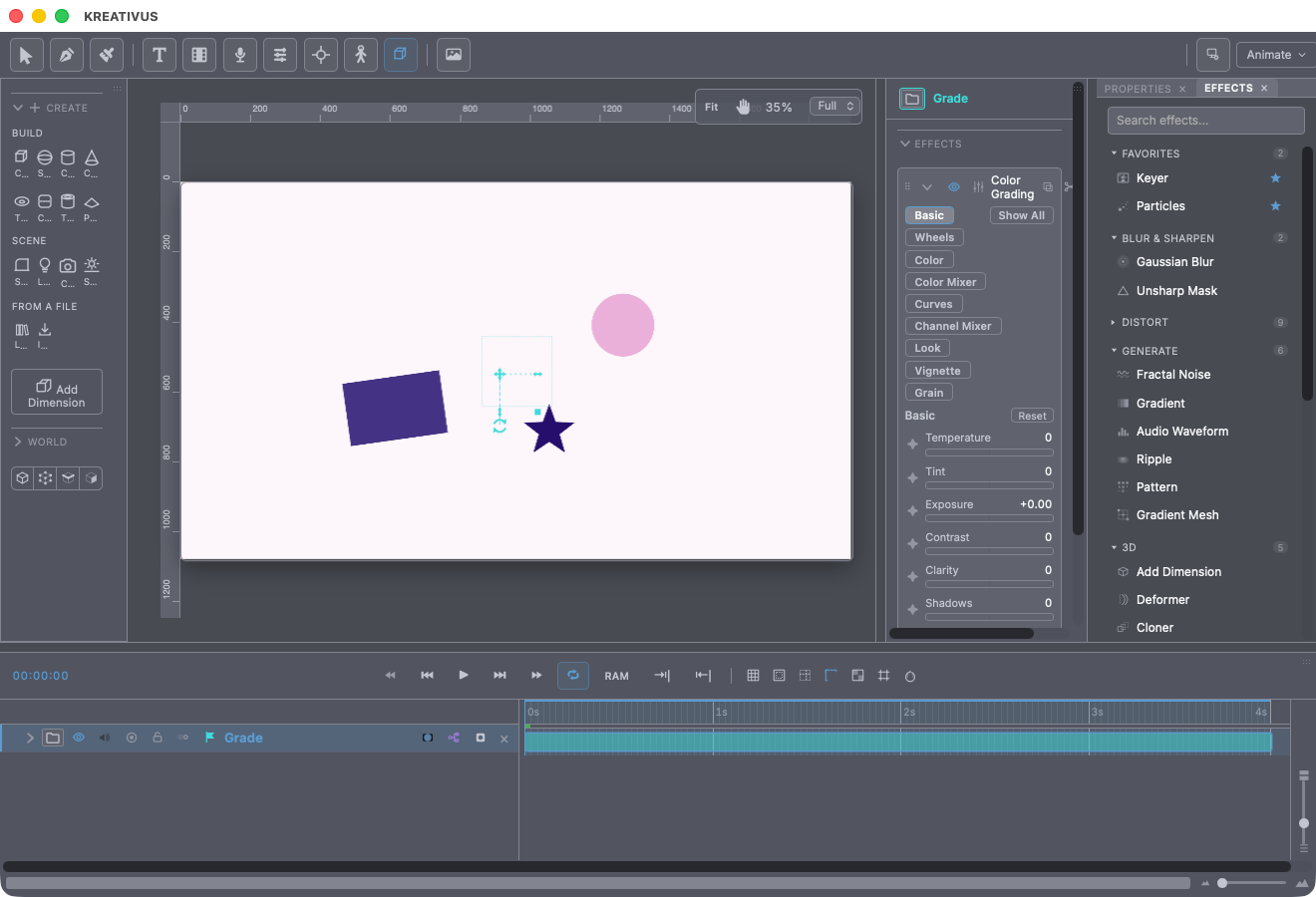Select the Pen tool
This screenshot has width=1316, height=897.
pyautogui.click(x=67, y=55)
